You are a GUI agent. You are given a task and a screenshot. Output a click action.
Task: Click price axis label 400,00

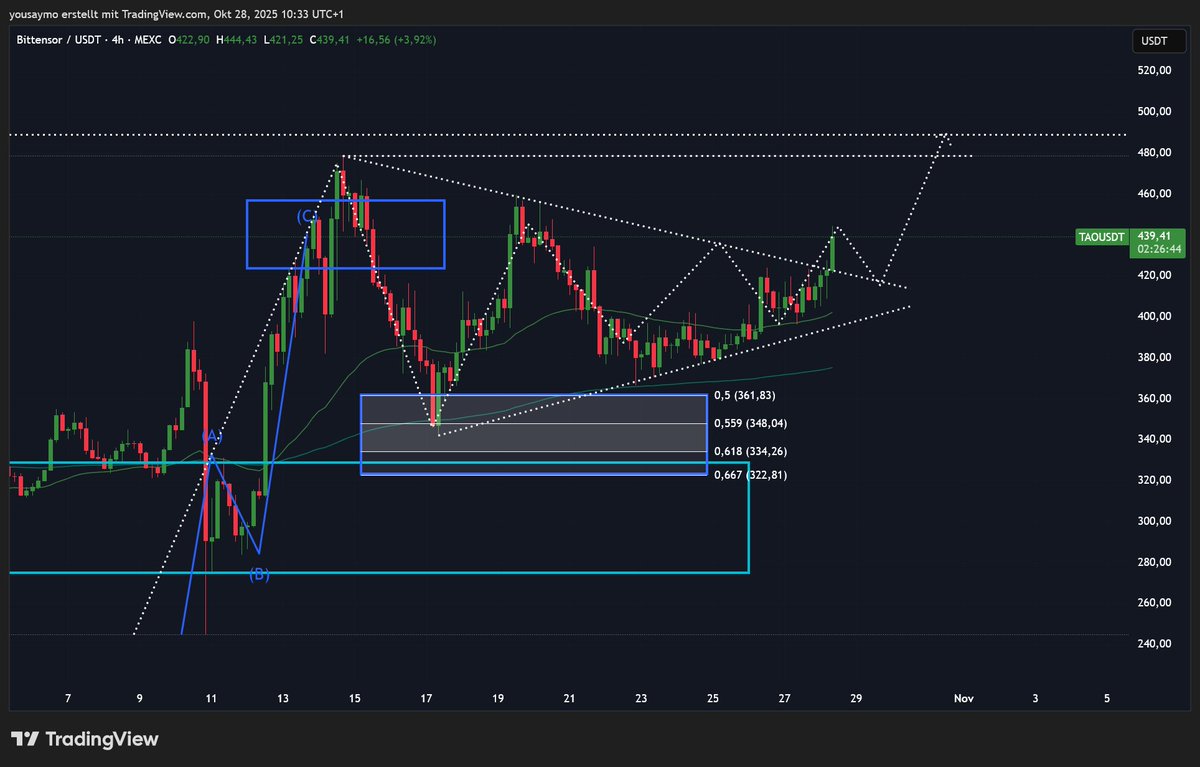pos(1153,316)
